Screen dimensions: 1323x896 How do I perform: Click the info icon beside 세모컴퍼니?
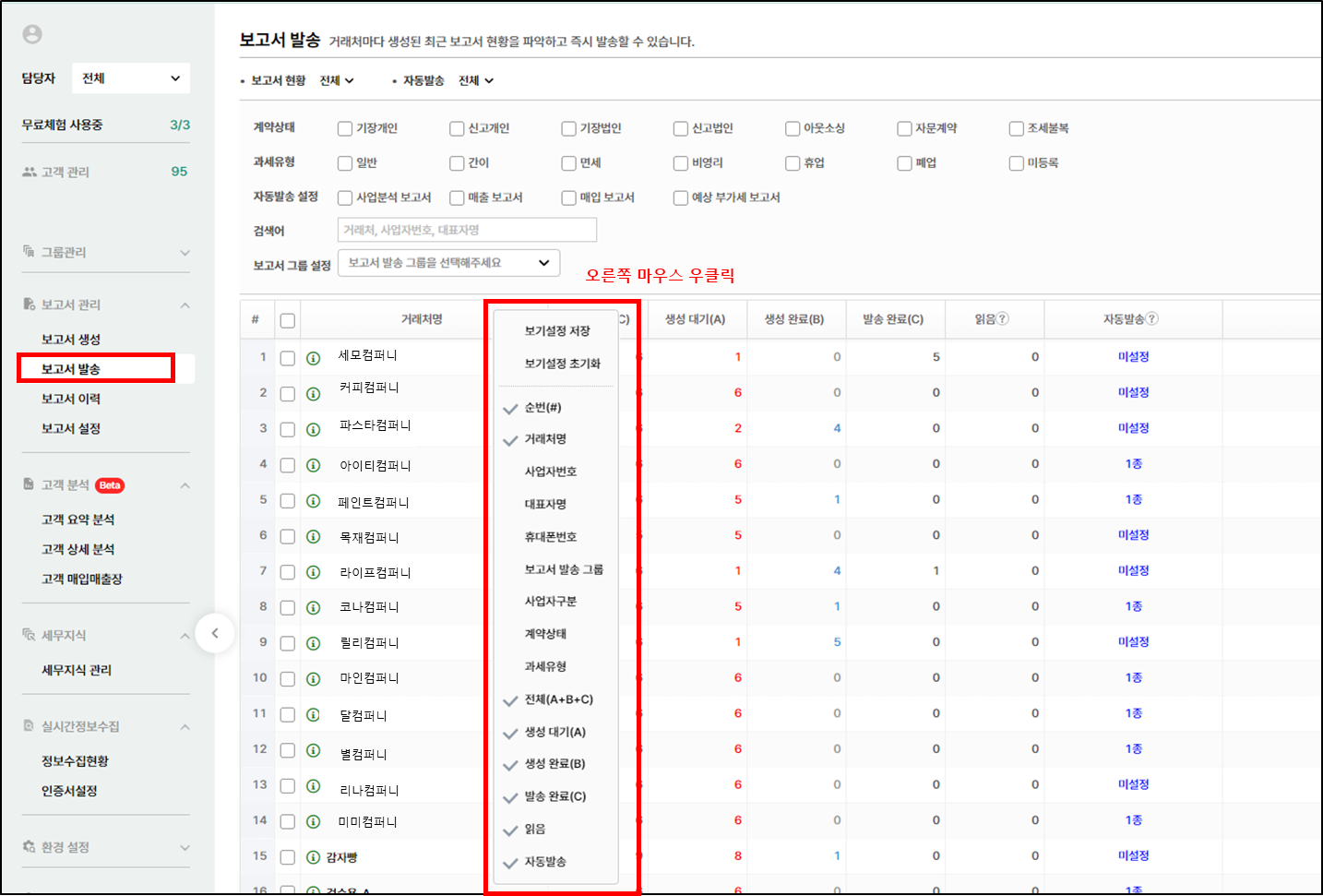pos(314,358)
